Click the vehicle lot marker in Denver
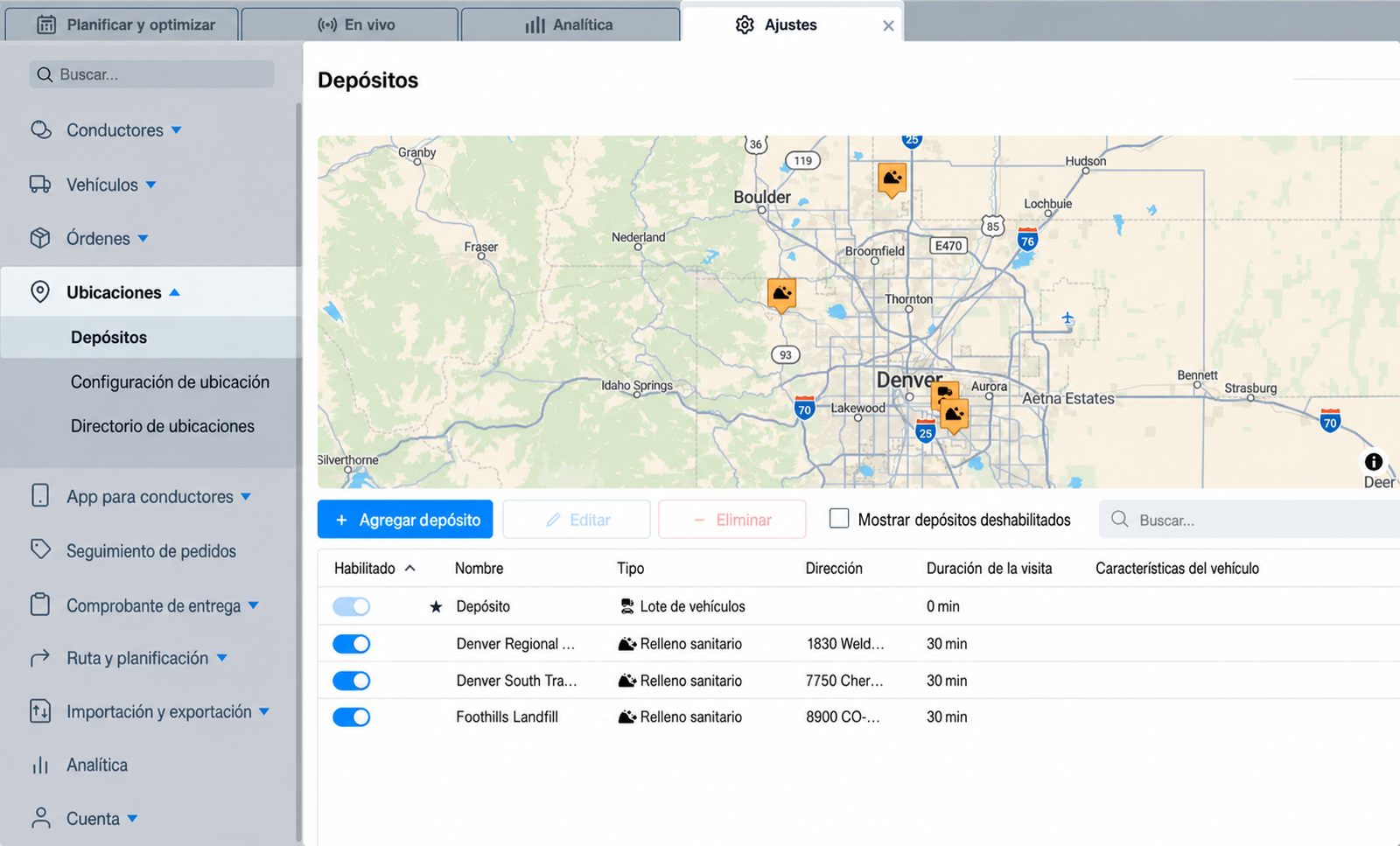 coord(944,393)
